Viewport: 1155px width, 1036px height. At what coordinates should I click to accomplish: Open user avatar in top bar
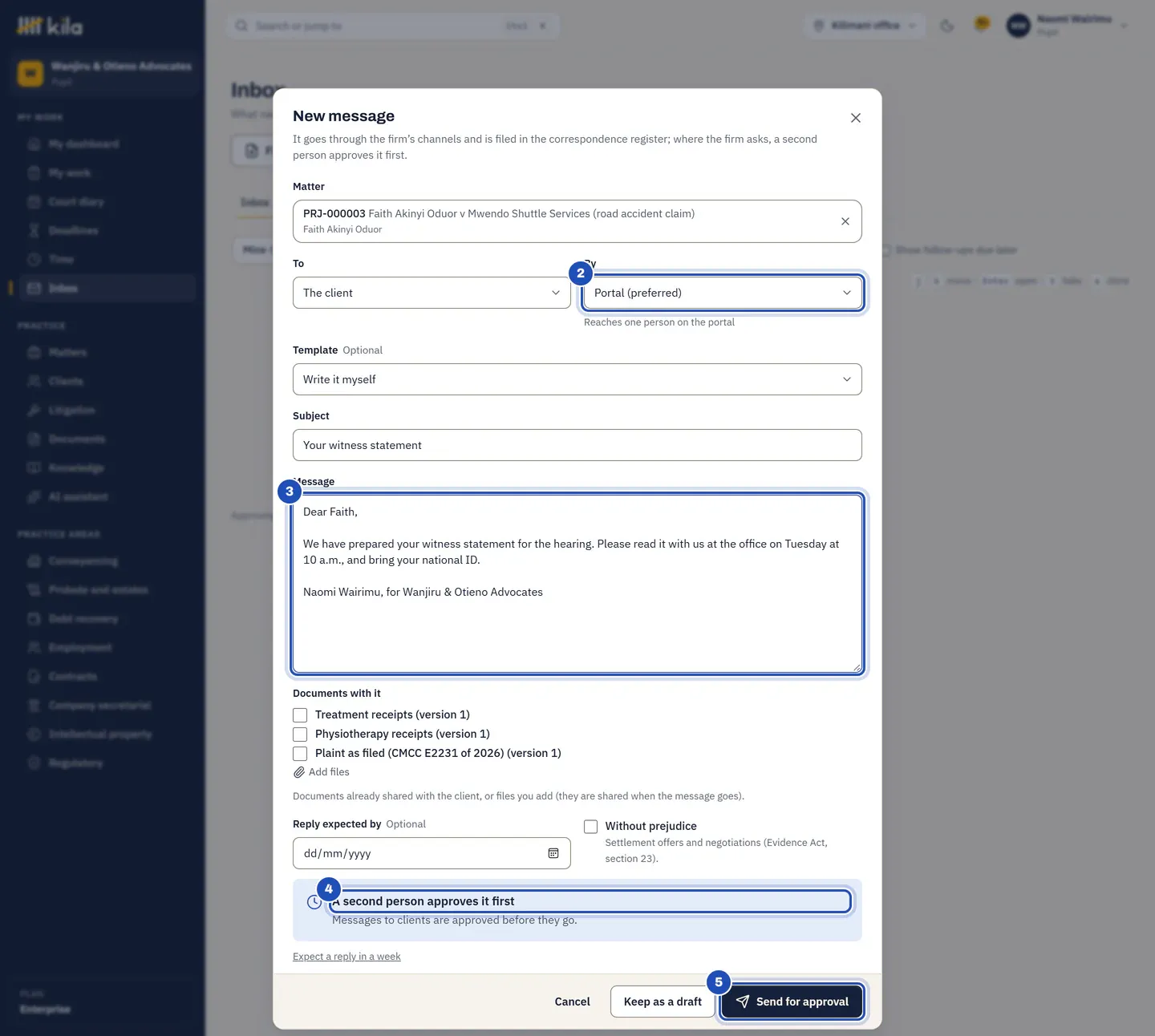[x=1018, y=26]
